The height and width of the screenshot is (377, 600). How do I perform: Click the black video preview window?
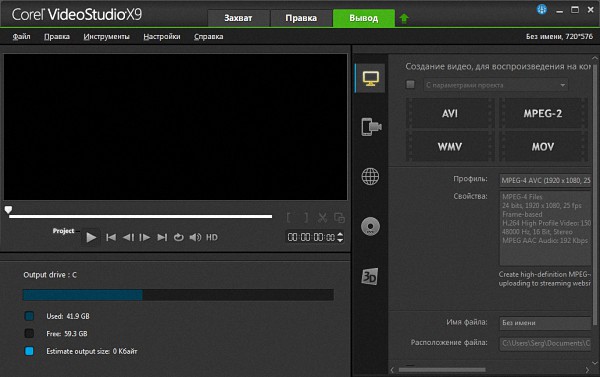coord(176,127)
